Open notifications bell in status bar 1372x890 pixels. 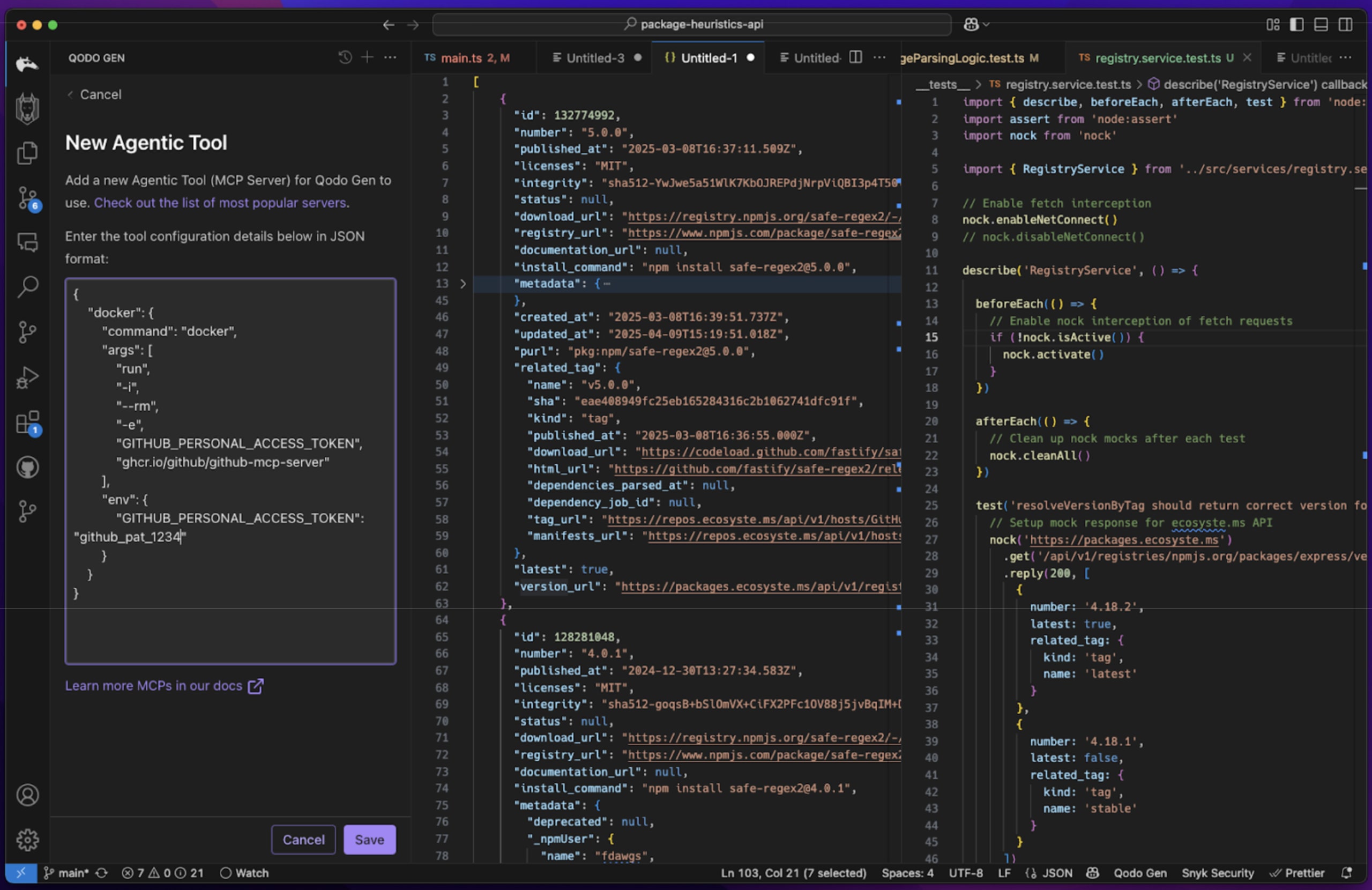[x=1347, y=873]
